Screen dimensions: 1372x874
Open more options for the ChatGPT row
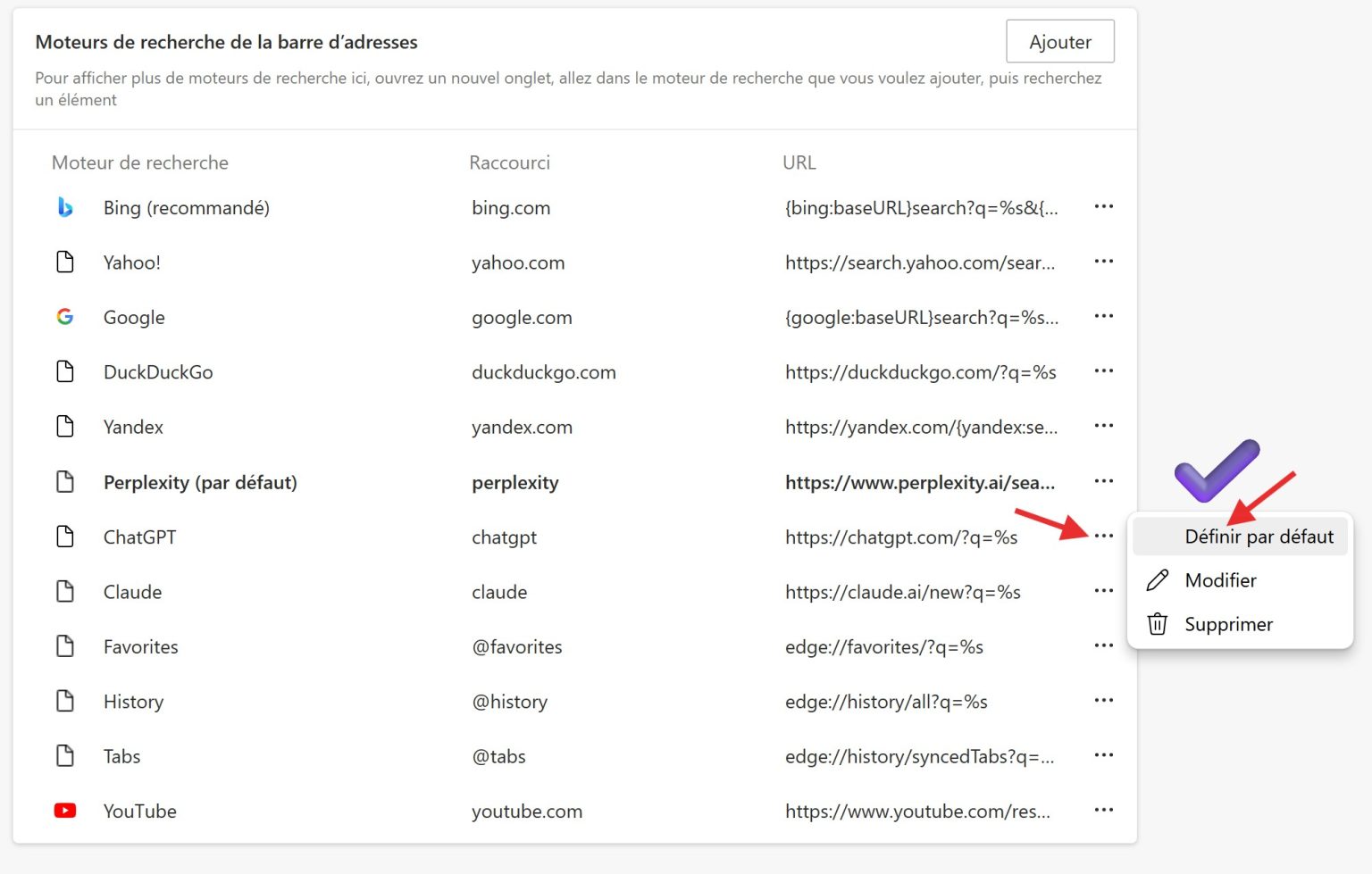click(x=1103, y=536)
